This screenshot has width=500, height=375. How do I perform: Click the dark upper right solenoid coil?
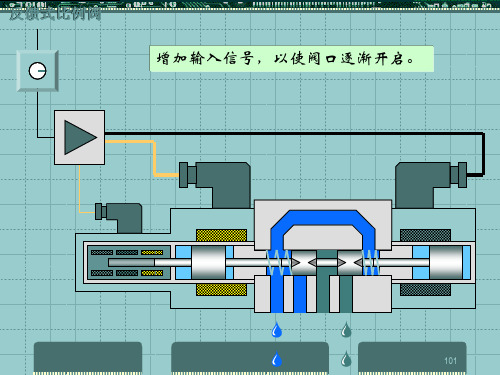[425, 235]
